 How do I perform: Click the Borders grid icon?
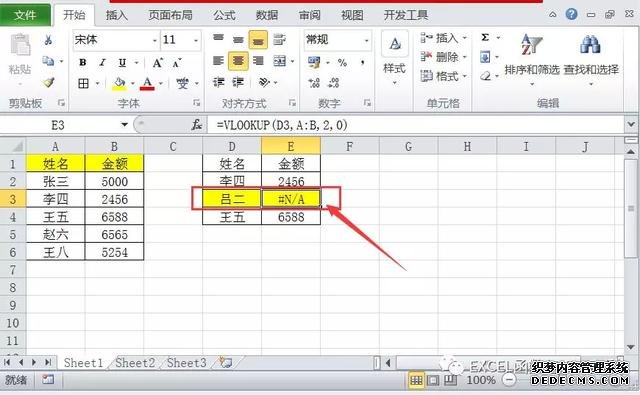83,84
